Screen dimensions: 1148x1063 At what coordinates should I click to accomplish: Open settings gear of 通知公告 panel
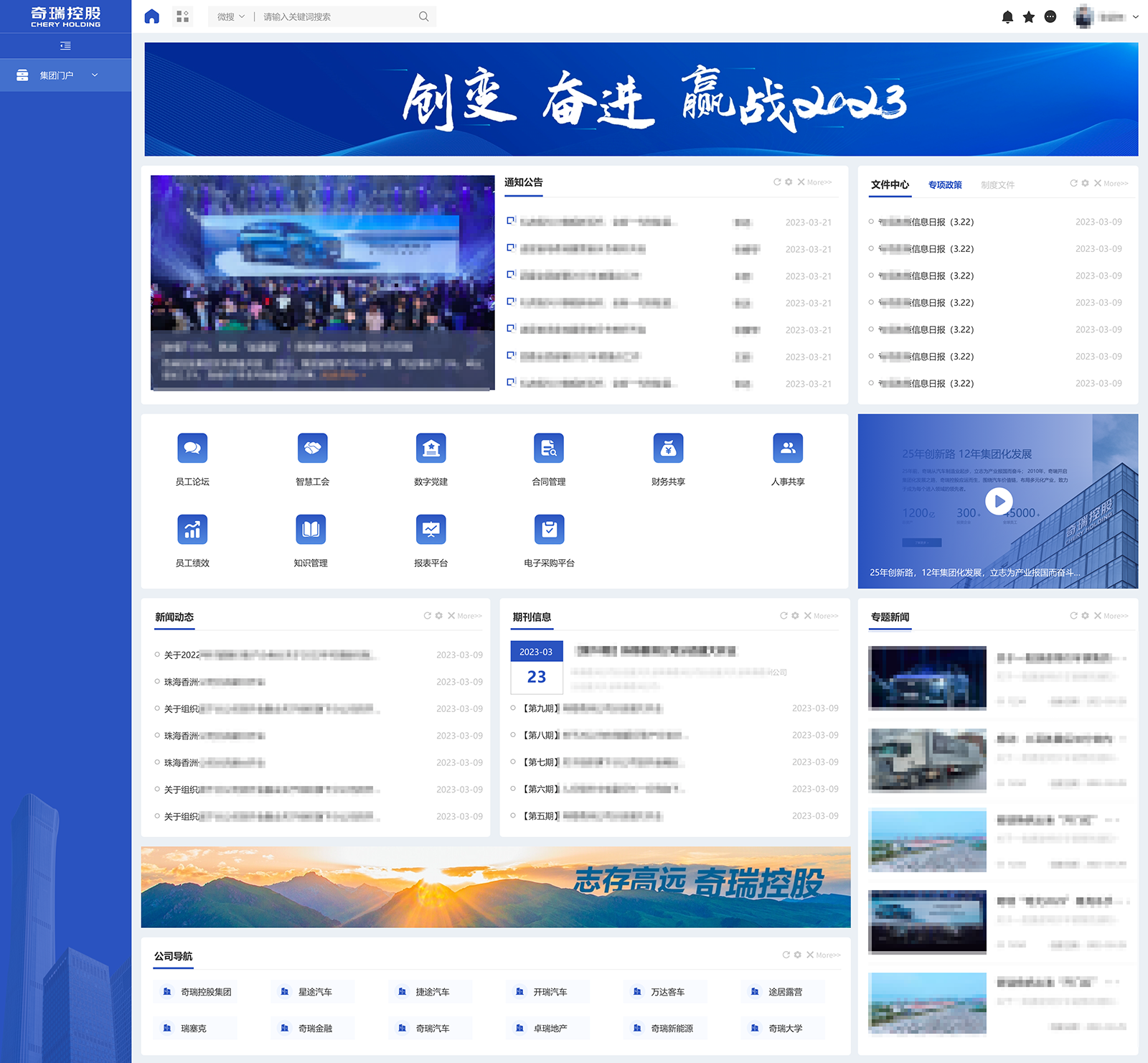pos(789,182)
